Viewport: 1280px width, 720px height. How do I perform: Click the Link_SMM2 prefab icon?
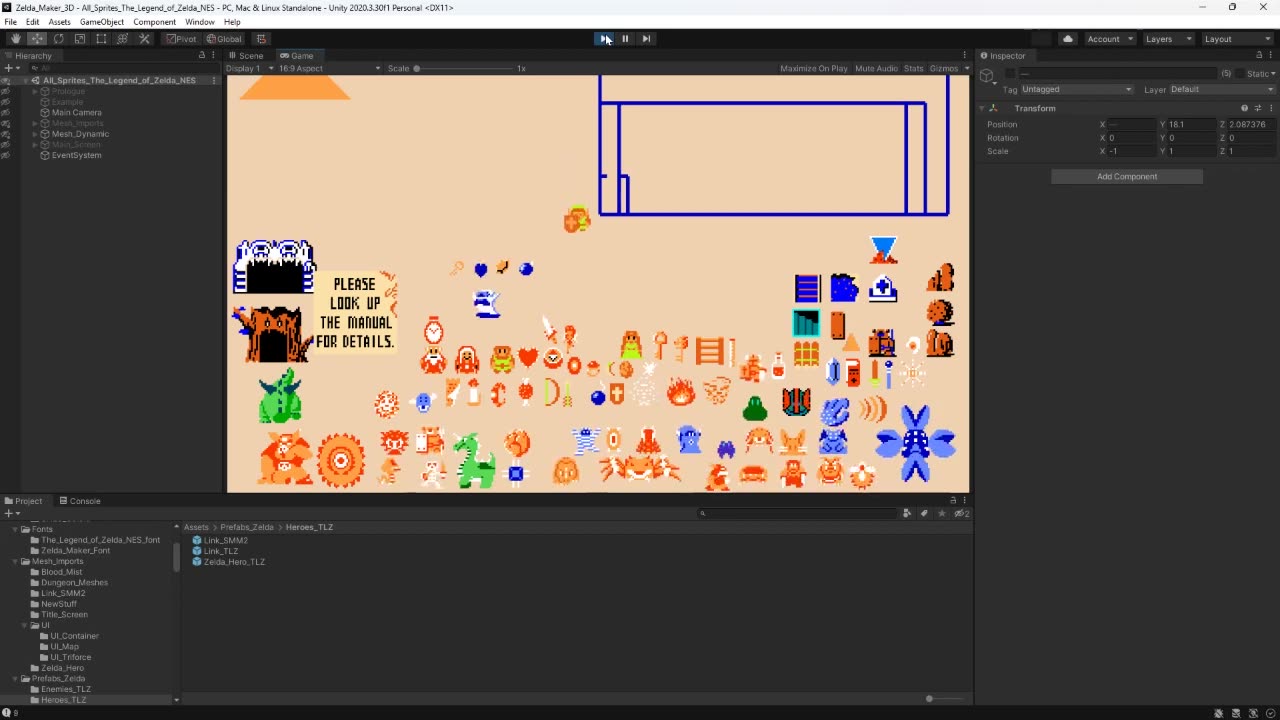coord(197,540)
